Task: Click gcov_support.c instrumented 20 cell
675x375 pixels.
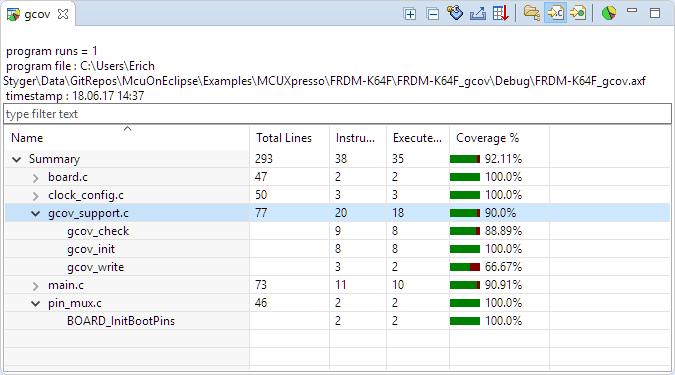Action: [341, 213]
